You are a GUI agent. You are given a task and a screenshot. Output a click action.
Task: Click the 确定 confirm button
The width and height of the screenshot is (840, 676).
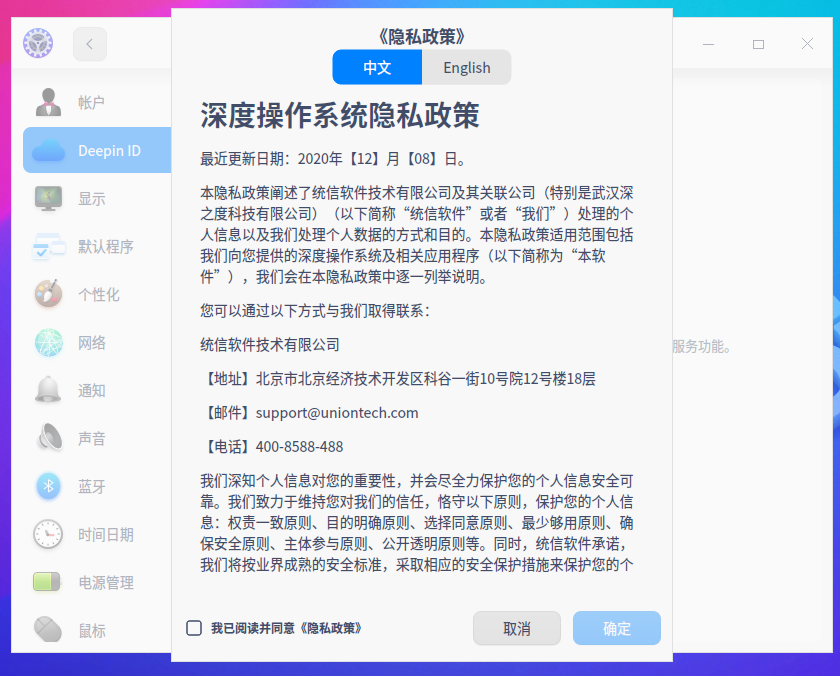[x=617, y=628]
